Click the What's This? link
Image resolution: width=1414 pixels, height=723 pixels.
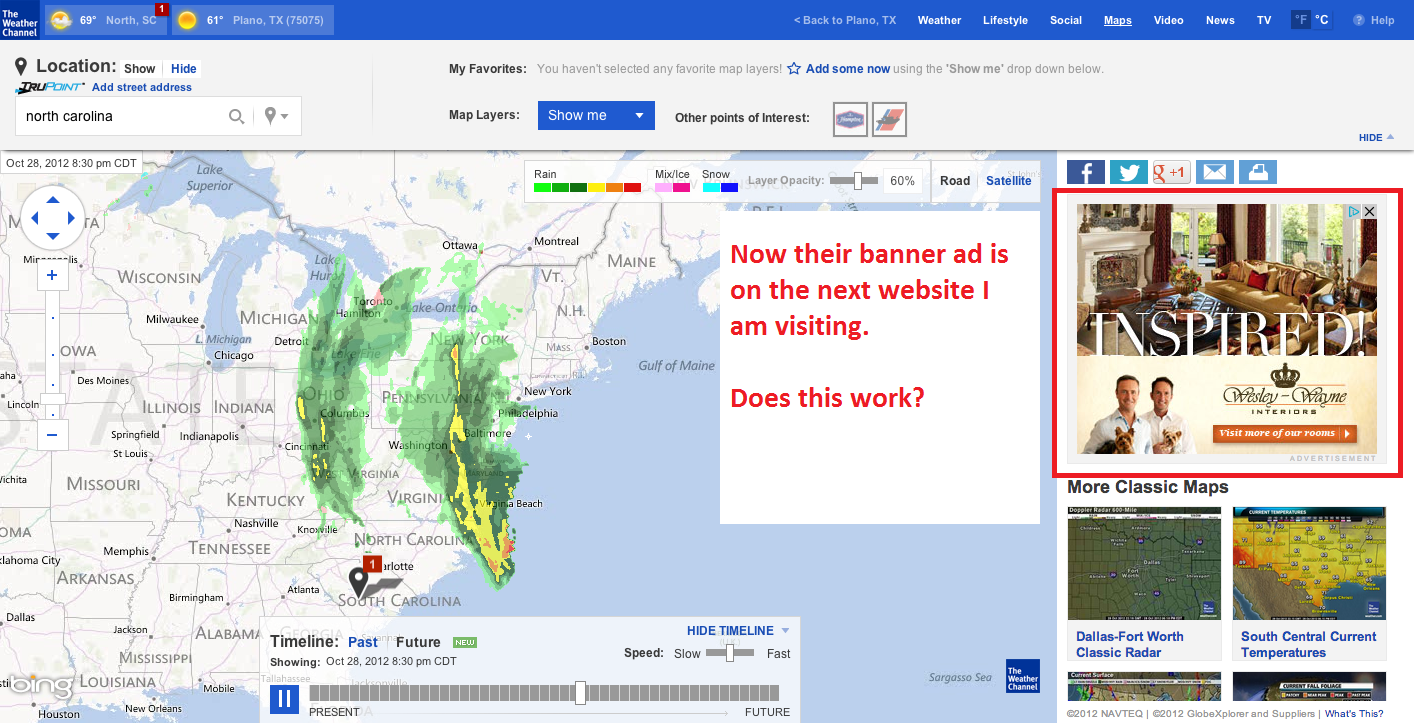(1354, 714)
